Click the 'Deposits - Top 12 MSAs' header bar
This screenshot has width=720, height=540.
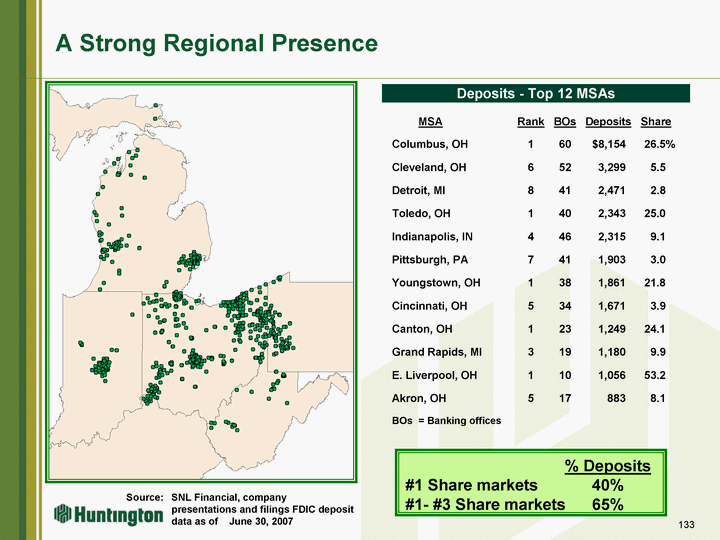[537, 93]
